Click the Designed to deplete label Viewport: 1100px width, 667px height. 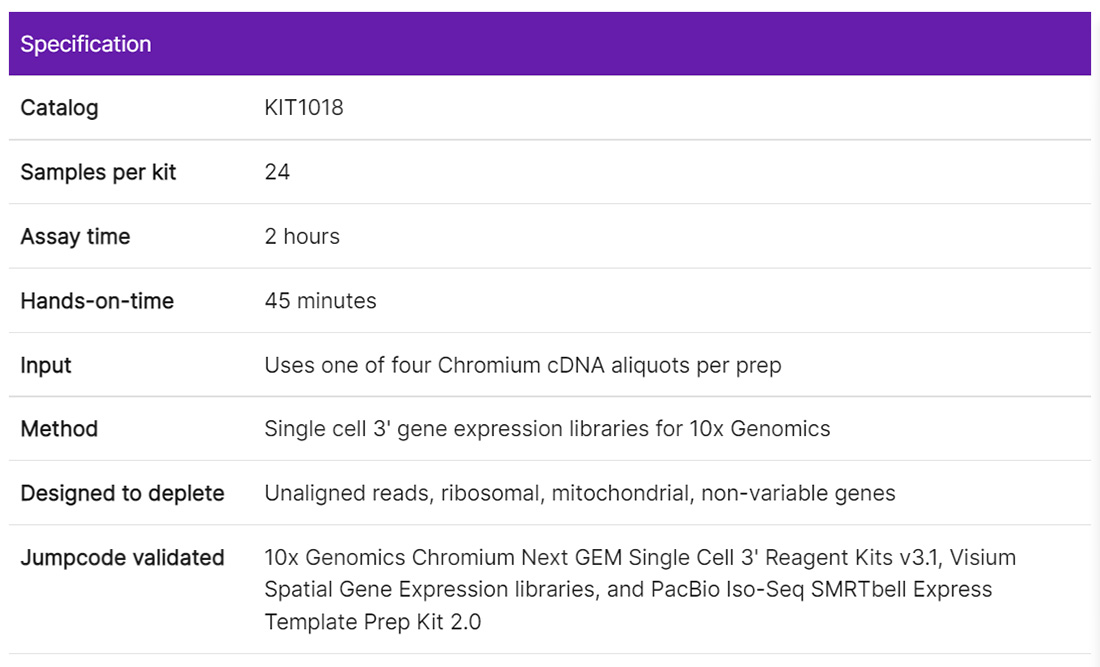(122, 493)
